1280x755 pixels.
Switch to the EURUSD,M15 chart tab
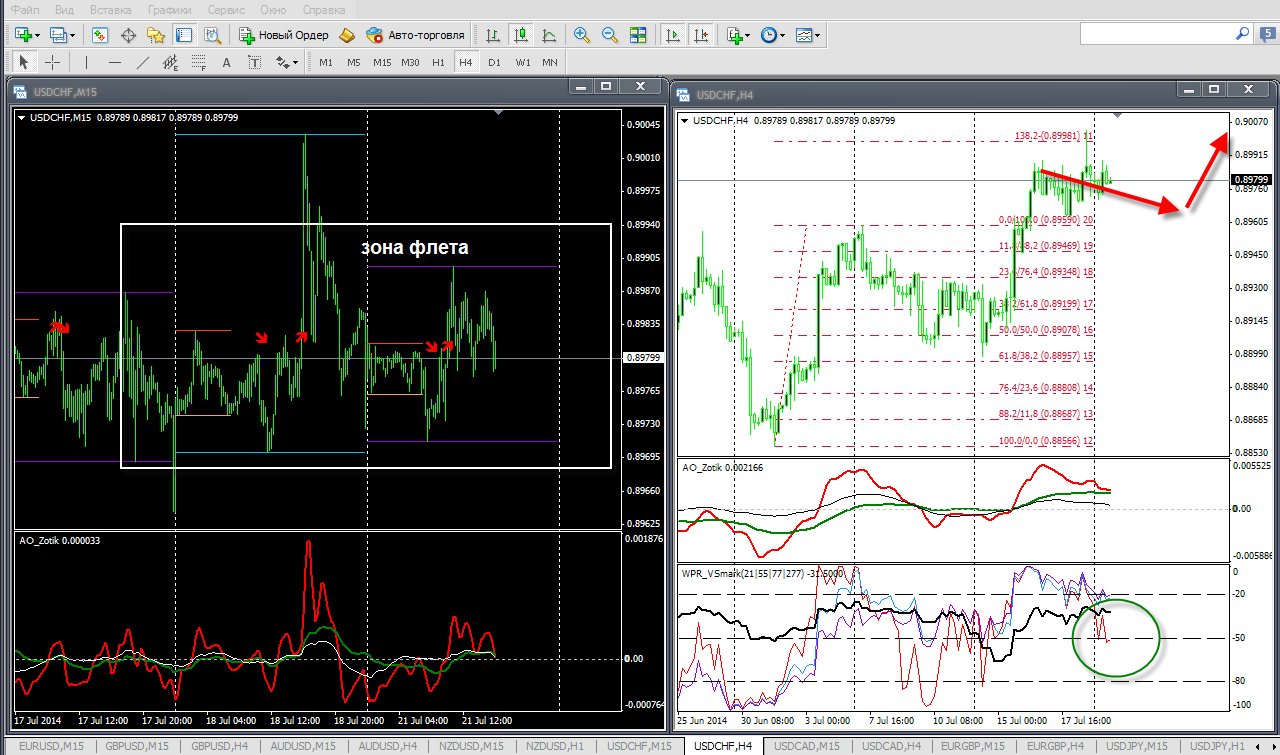(x=48, y=746)
